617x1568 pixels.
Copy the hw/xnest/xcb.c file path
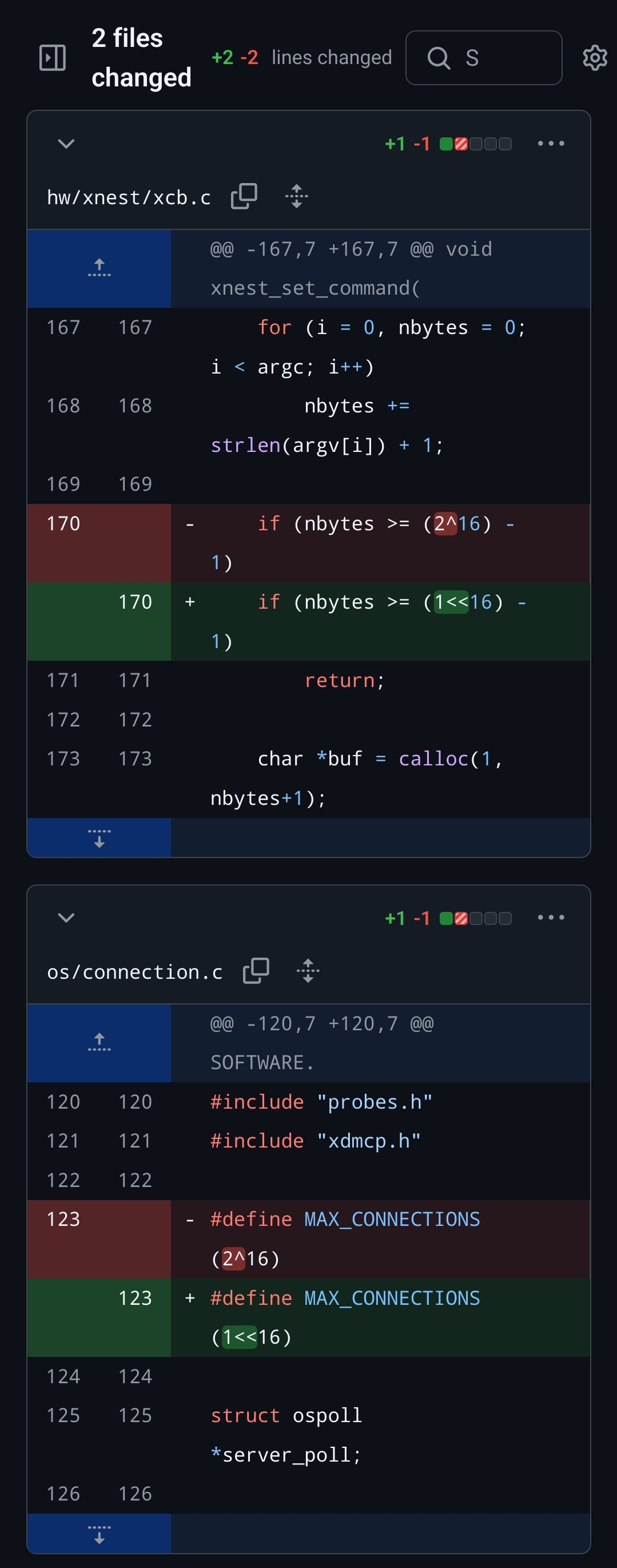244,197
